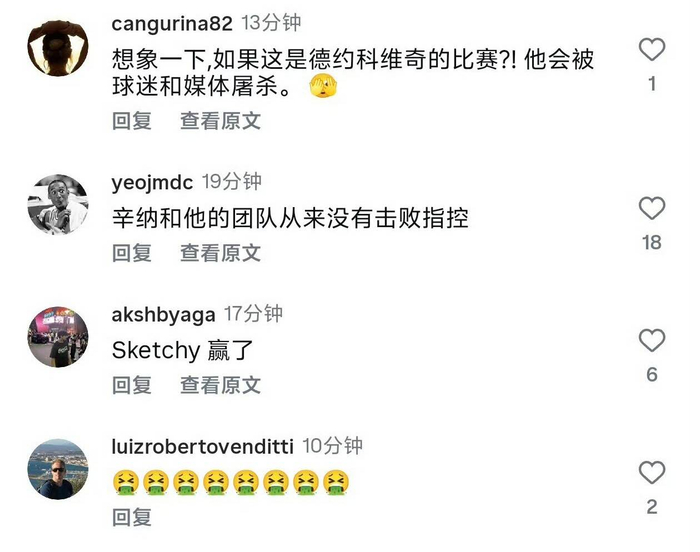Reply to luizrobertovenditti's comment
This screenshot has width=700, height=552.
click(132, 518)
